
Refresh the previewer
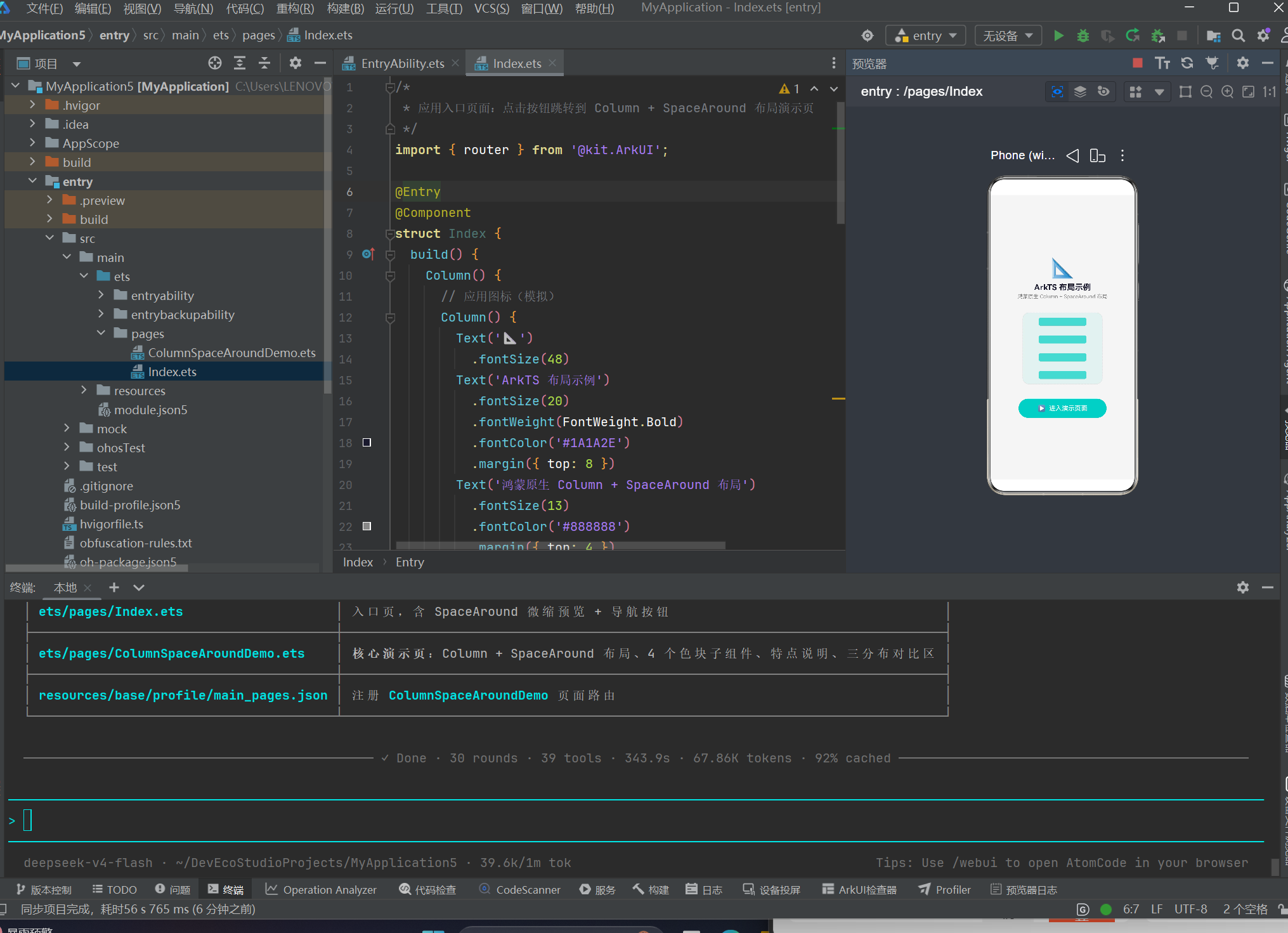click(x=1187, y=63)
